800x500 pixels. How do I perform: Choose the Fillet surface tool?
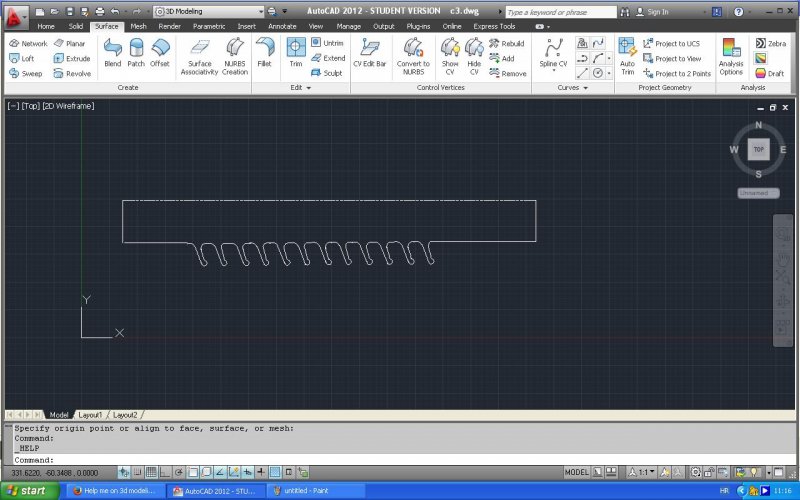[x=264, y=52]
